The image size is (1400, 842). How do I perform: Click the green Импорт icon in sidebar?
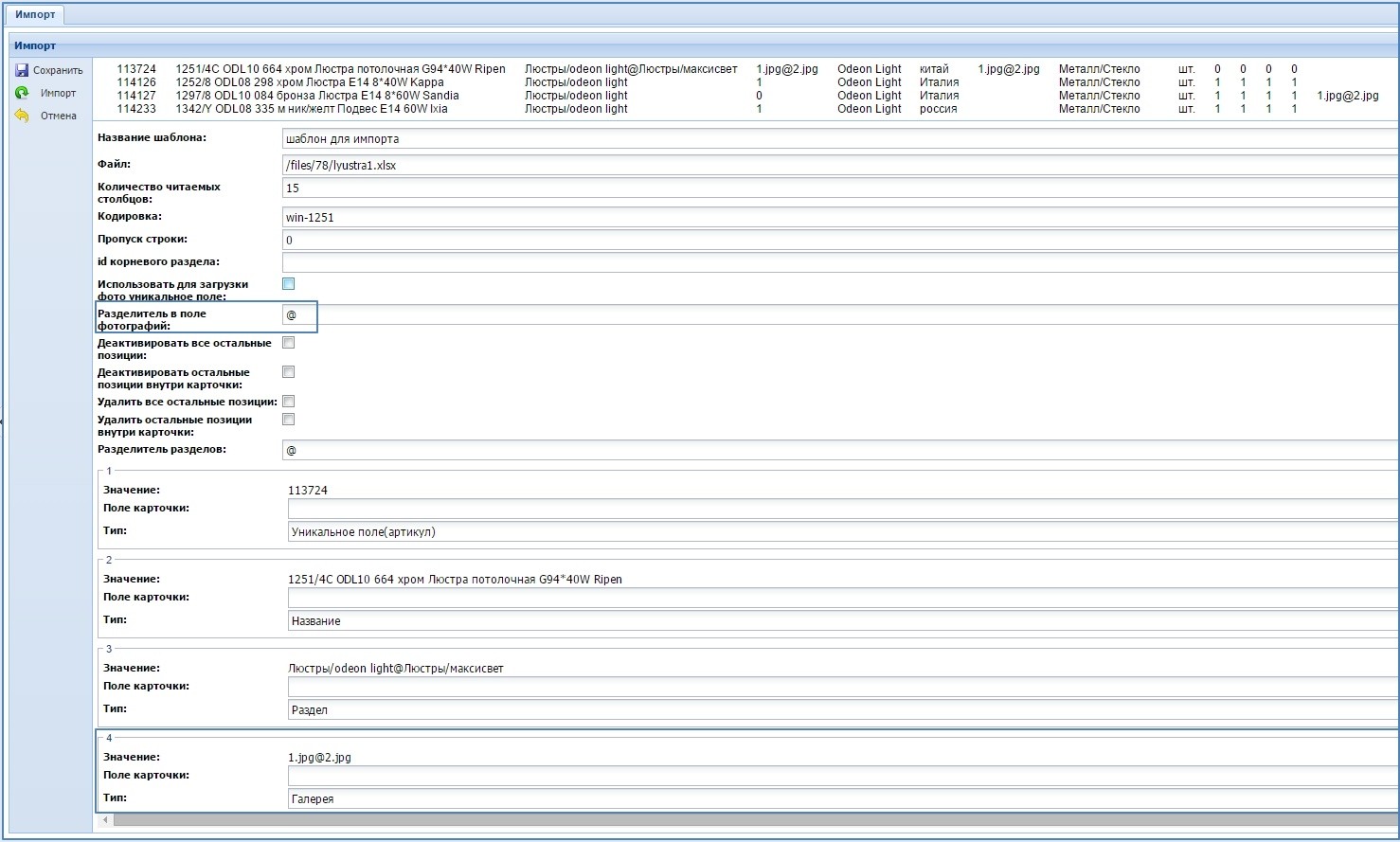[22, 93]
